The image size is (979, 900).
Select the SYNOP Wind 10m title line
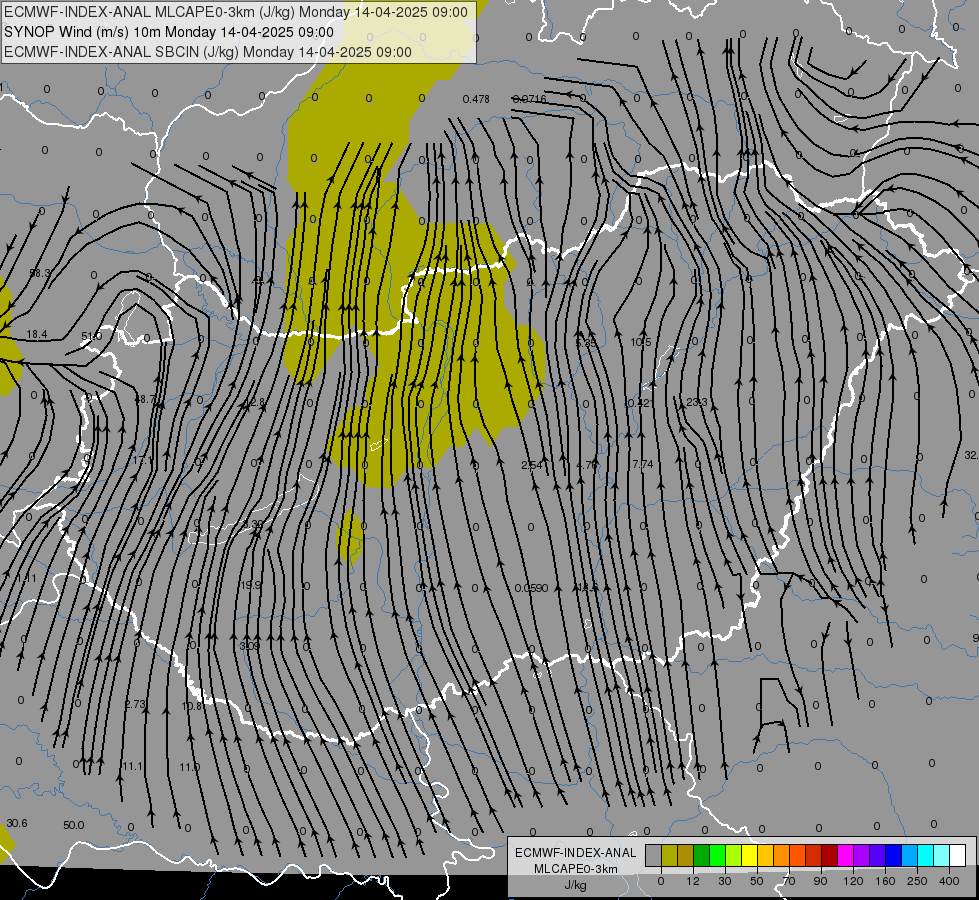(169, 32)
